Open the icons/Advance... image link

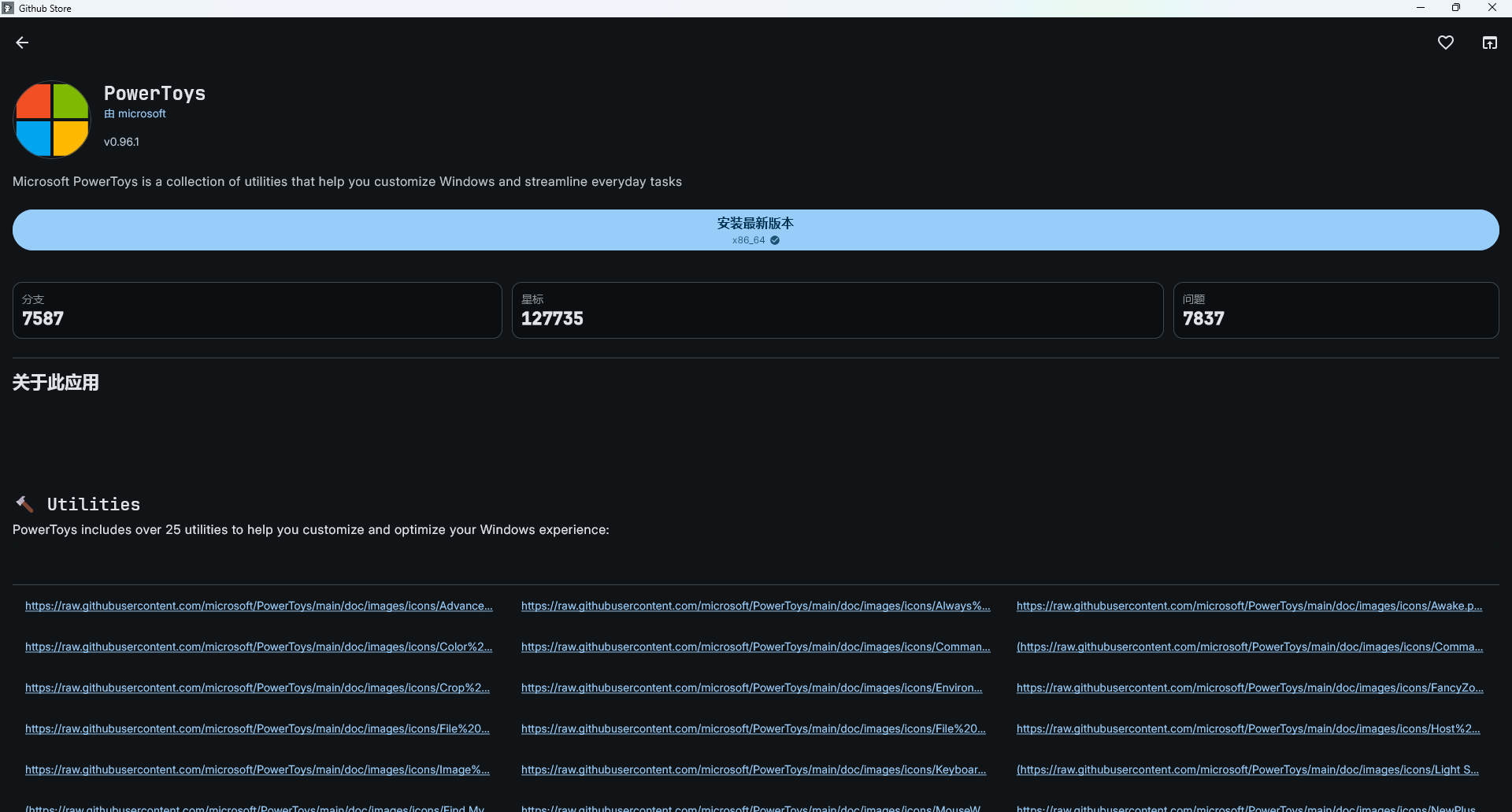point(258,606)
